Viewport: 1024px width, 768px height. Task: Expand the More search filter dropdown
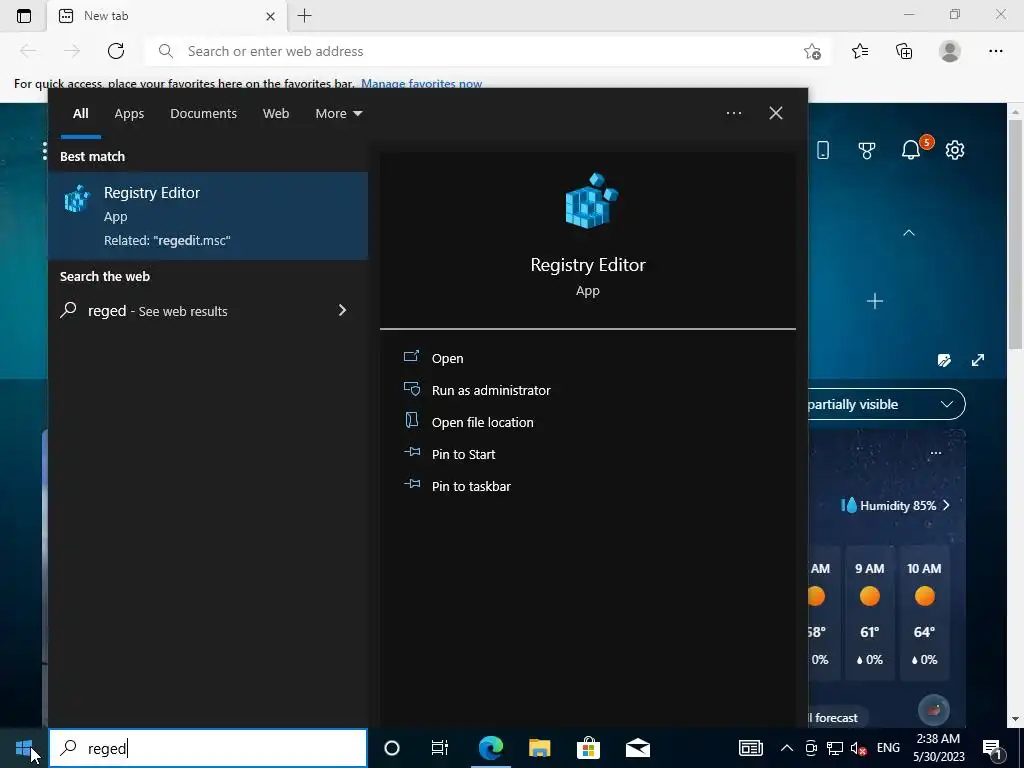coord(338,114)
